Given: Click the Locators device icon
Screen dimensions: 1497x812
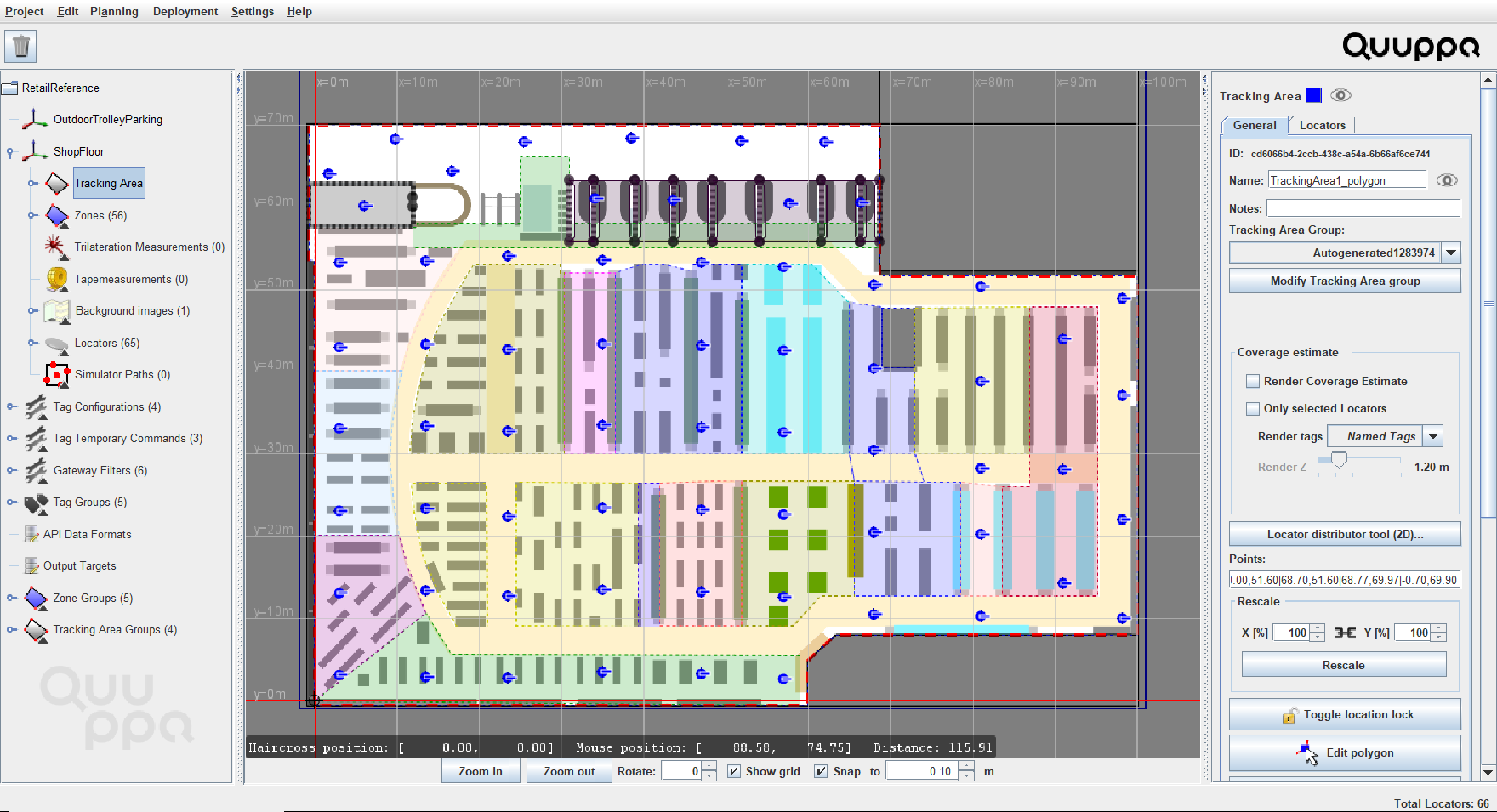Looking at the screenshot, I should click(57, 344).
